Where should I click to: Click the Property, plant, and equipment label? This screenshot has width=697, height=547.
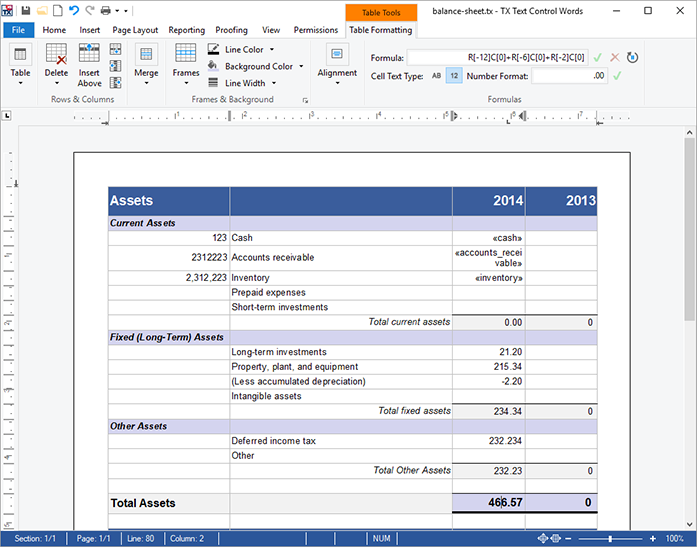pos(294,367)
